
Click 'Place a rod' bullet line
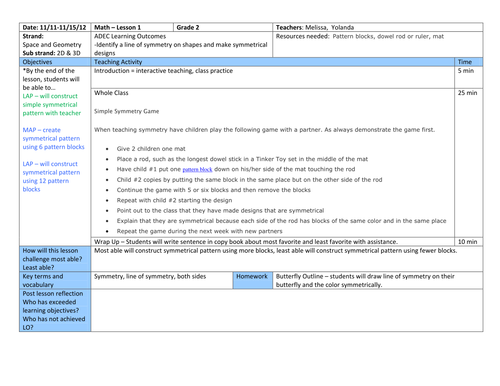pos(242,159)
